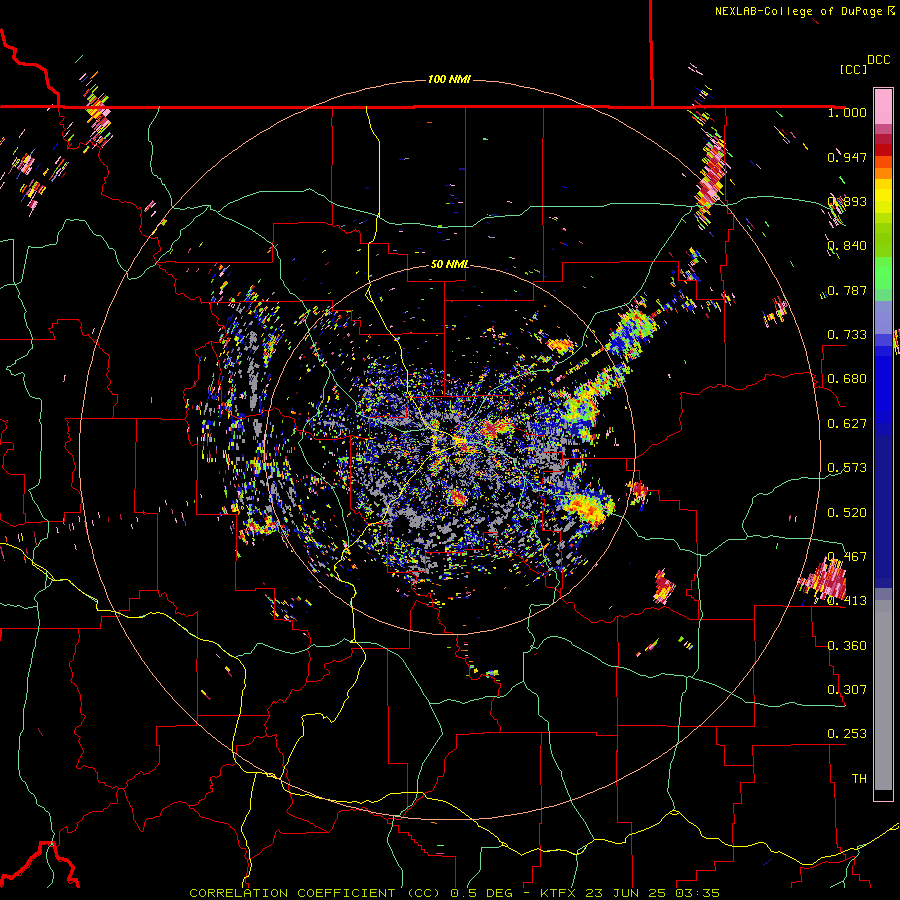Click the 50 NMI range ring label
The width and height of the screenshot is (900, 900).
point(449,264)
